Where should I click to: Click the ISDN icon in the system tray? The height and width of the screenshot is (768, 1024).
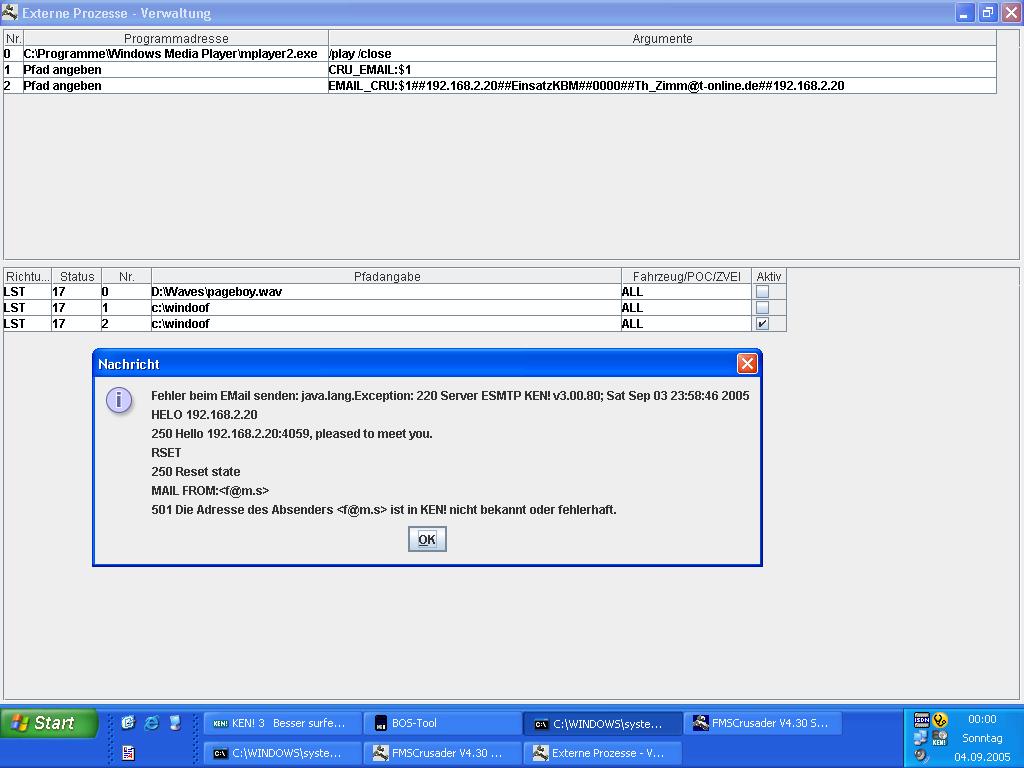click(x=921, y=720)
